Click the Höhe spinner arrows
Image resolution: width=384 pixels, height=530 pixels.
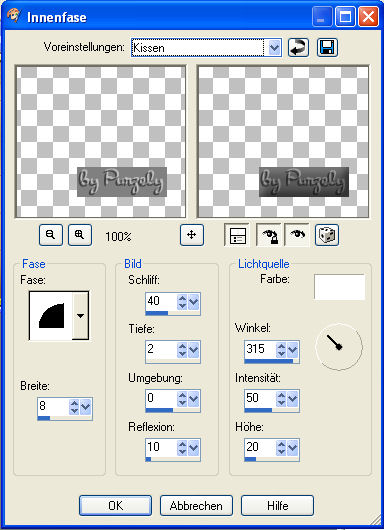(x=281, y=449)
